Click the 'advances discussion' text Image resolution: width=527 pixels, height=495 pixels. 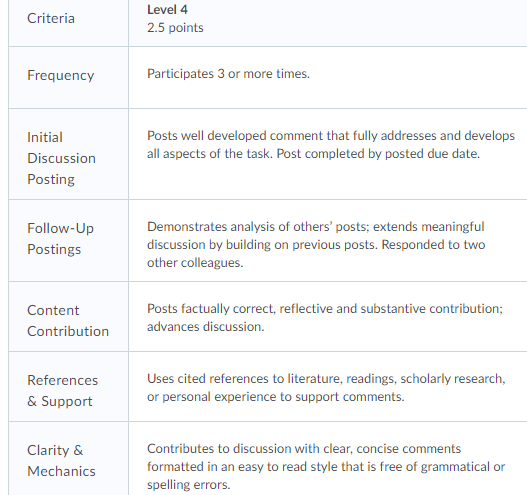(x=206, y=327)
